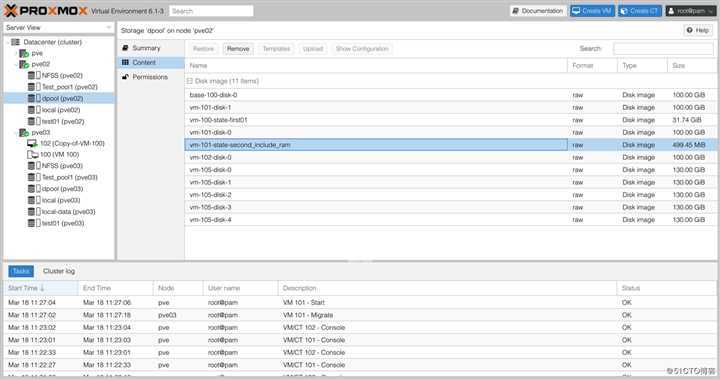Click the Remove button
The height and width of the screenshot is (379, 720).
coord(238,49)
